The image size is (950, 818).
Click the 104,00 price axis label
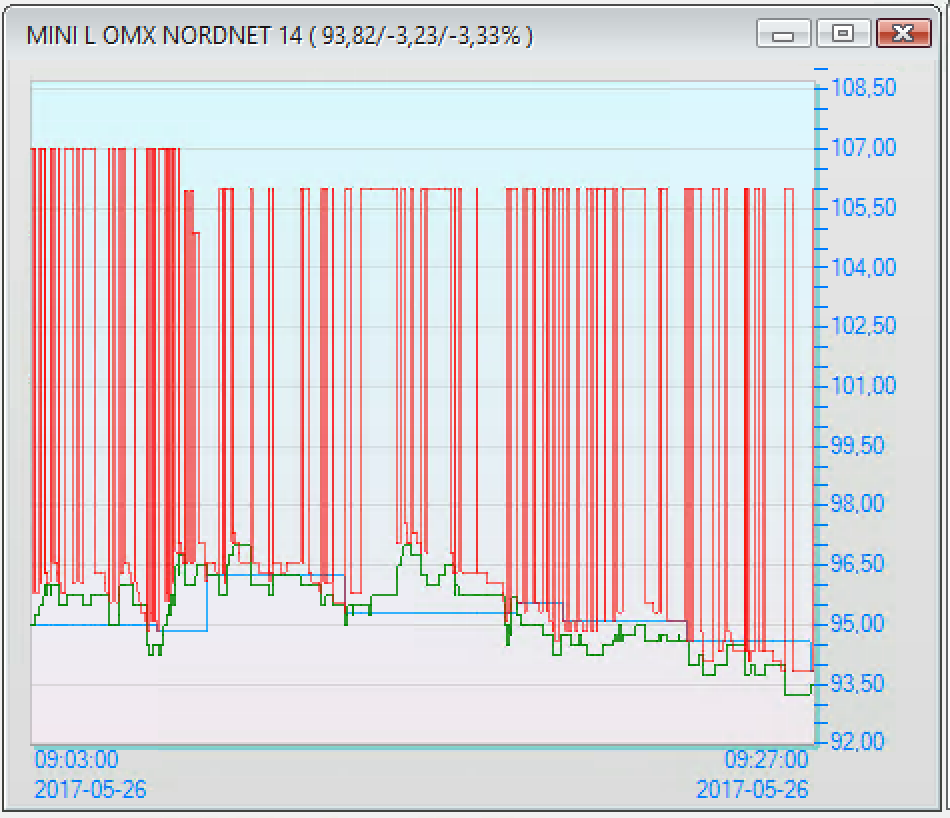864,267
